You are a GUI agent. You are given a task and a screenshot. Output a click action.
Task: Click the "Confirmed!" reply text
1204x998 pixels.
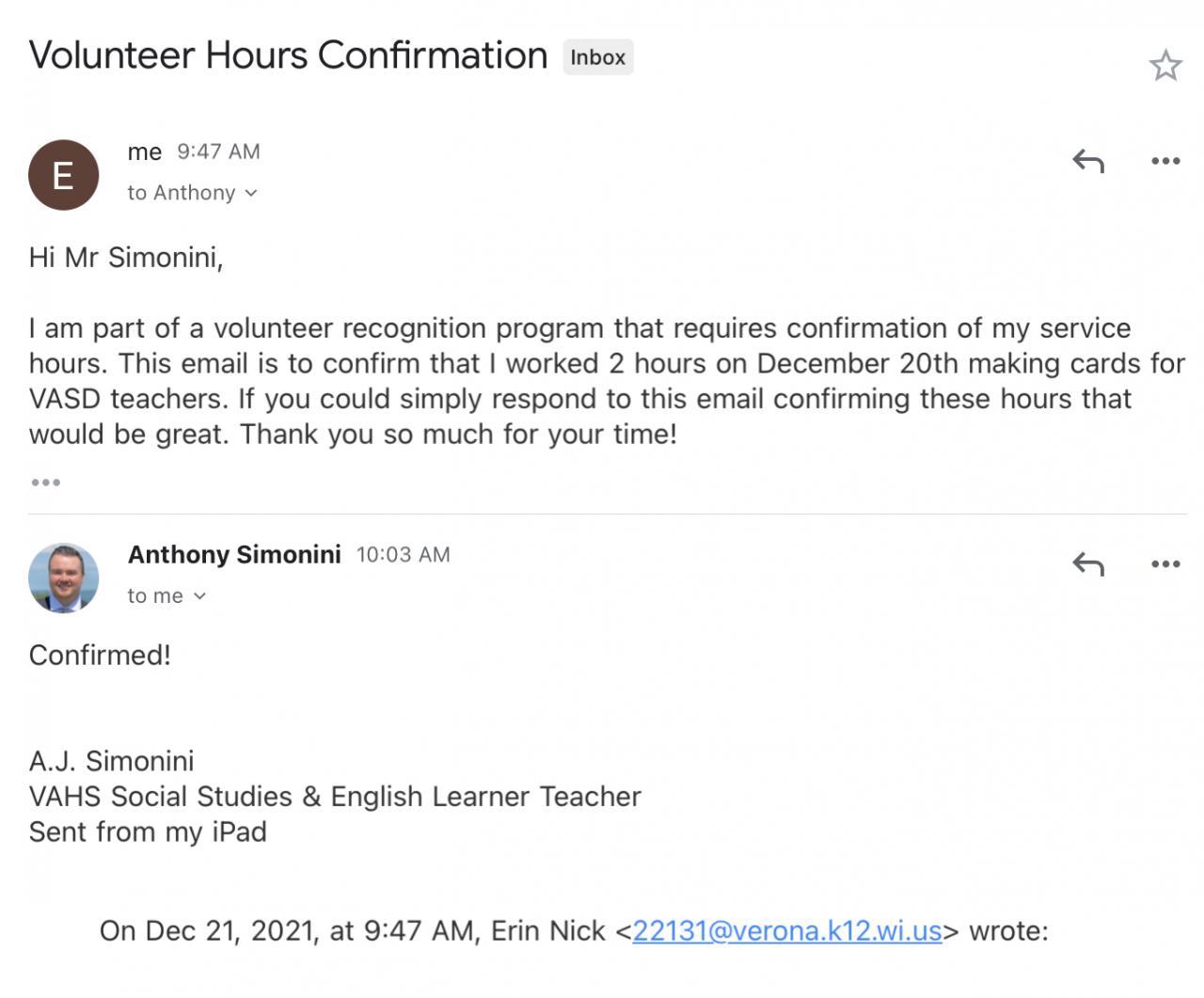[100, 655]
